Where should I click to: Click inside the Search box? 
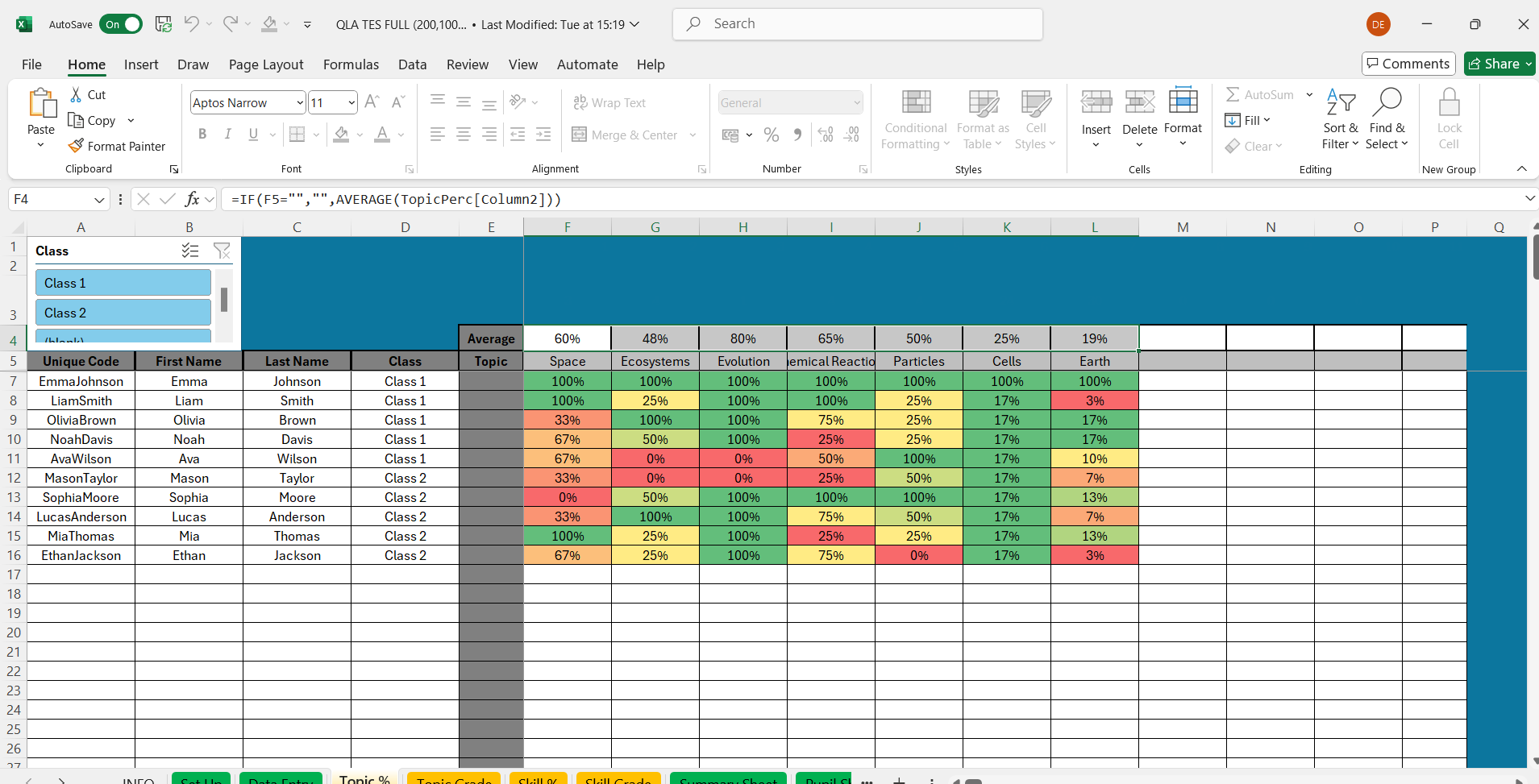coord(858,24)
